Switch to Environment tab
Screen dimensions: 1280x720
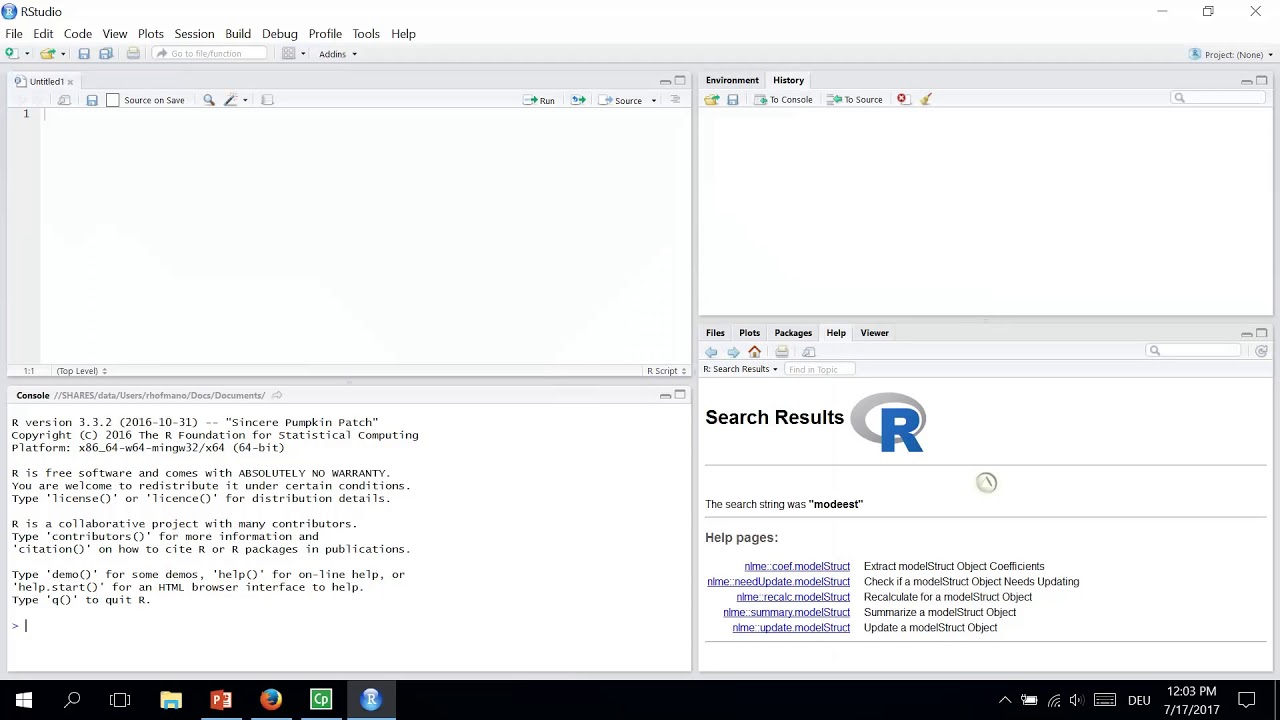(x=732, y=80)
